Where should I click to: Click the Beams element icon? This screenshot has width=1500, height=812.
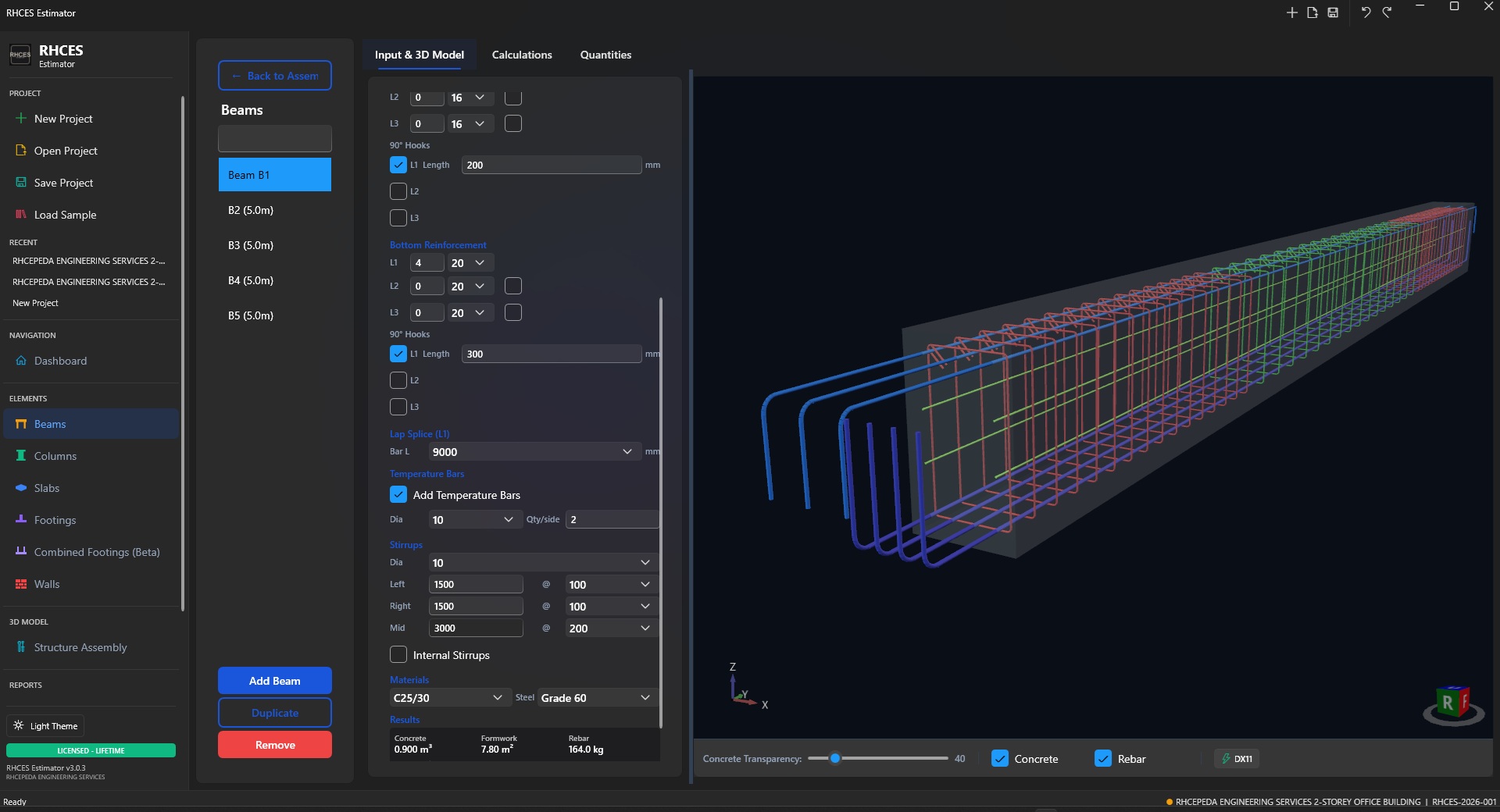pyautogui.click(x=21, y=424)
